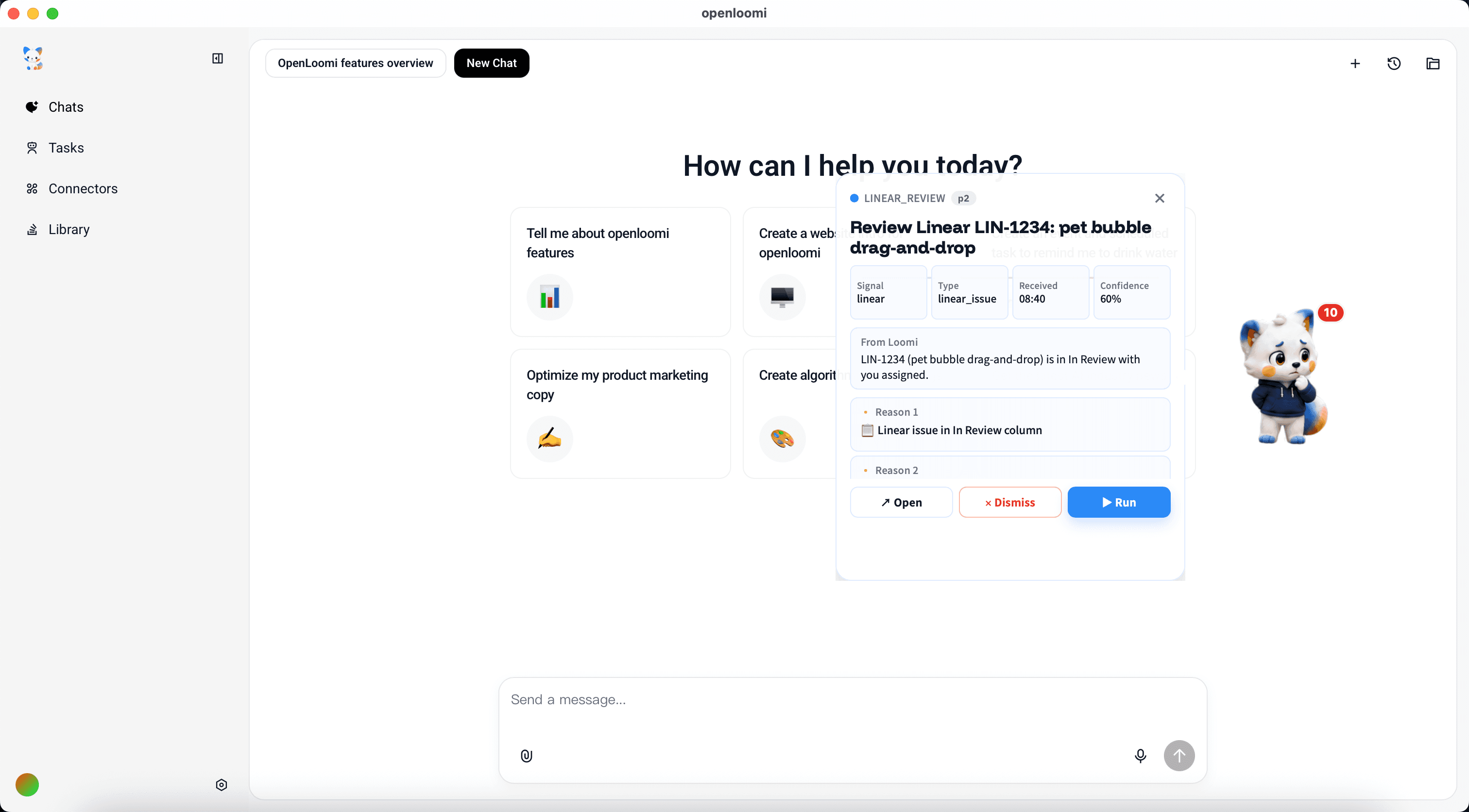This screenshot has height=812, width=1469.
Task: Open the folder icon in header
Action: (1433, 63)
